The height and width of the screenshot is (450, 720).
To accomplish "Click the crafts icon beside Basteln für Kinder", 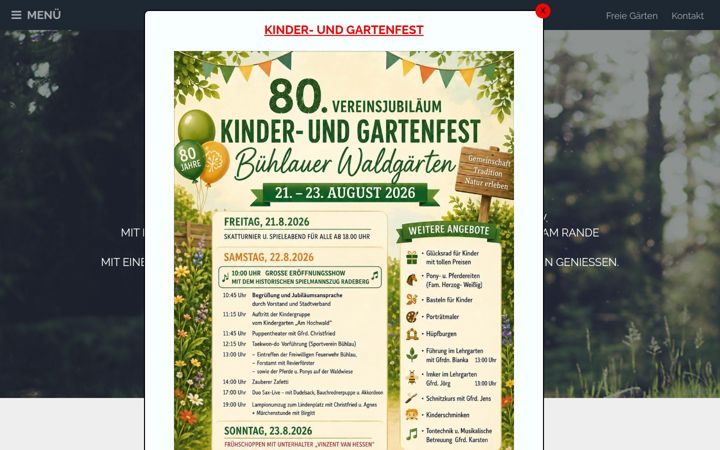I will [x=411, y=299].
